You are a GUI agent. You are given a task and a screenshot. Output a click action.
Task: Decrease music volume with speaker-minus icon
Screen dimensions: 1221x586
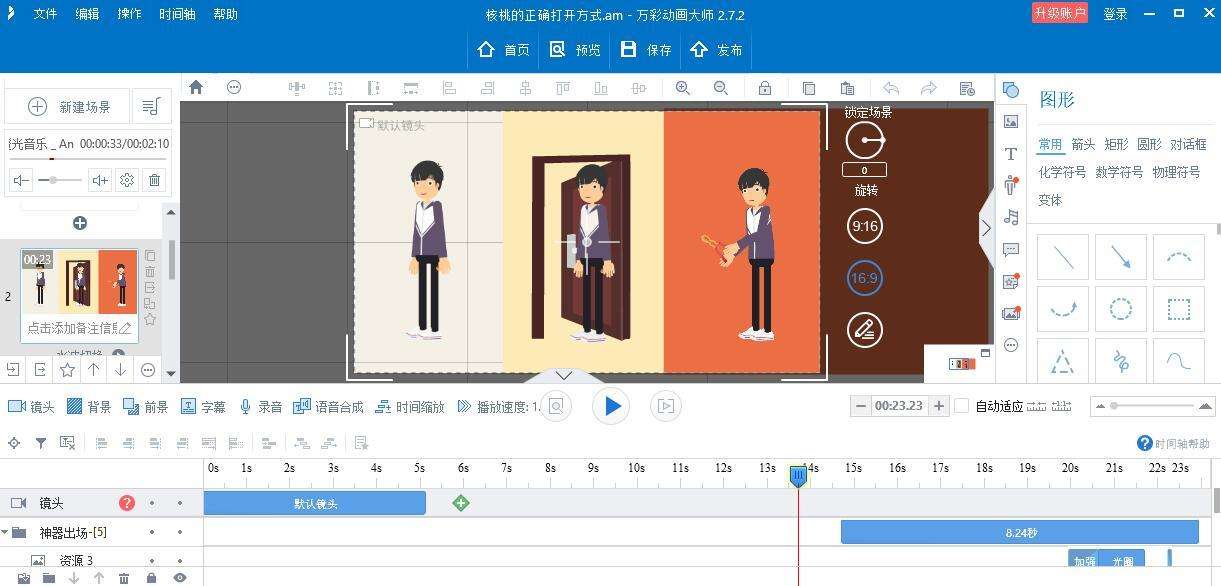(x=22, y=180)
